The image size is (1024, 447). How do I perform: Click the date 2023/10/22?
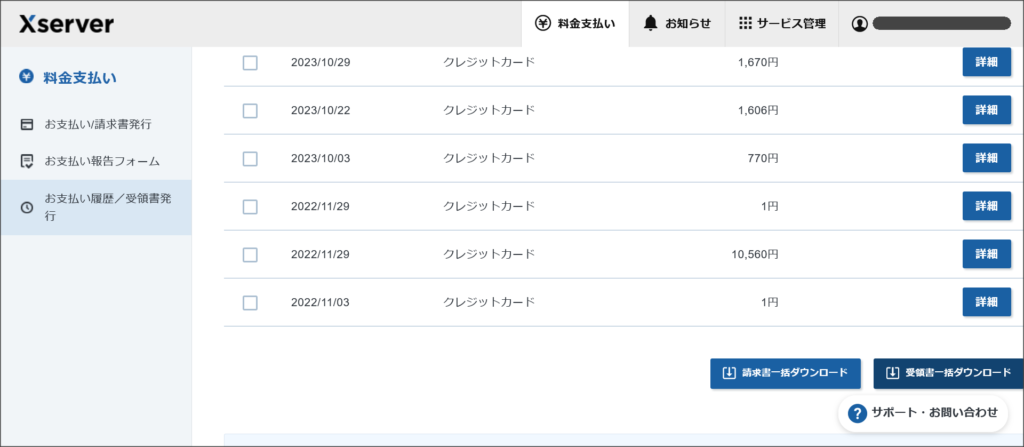pos(321,110)
